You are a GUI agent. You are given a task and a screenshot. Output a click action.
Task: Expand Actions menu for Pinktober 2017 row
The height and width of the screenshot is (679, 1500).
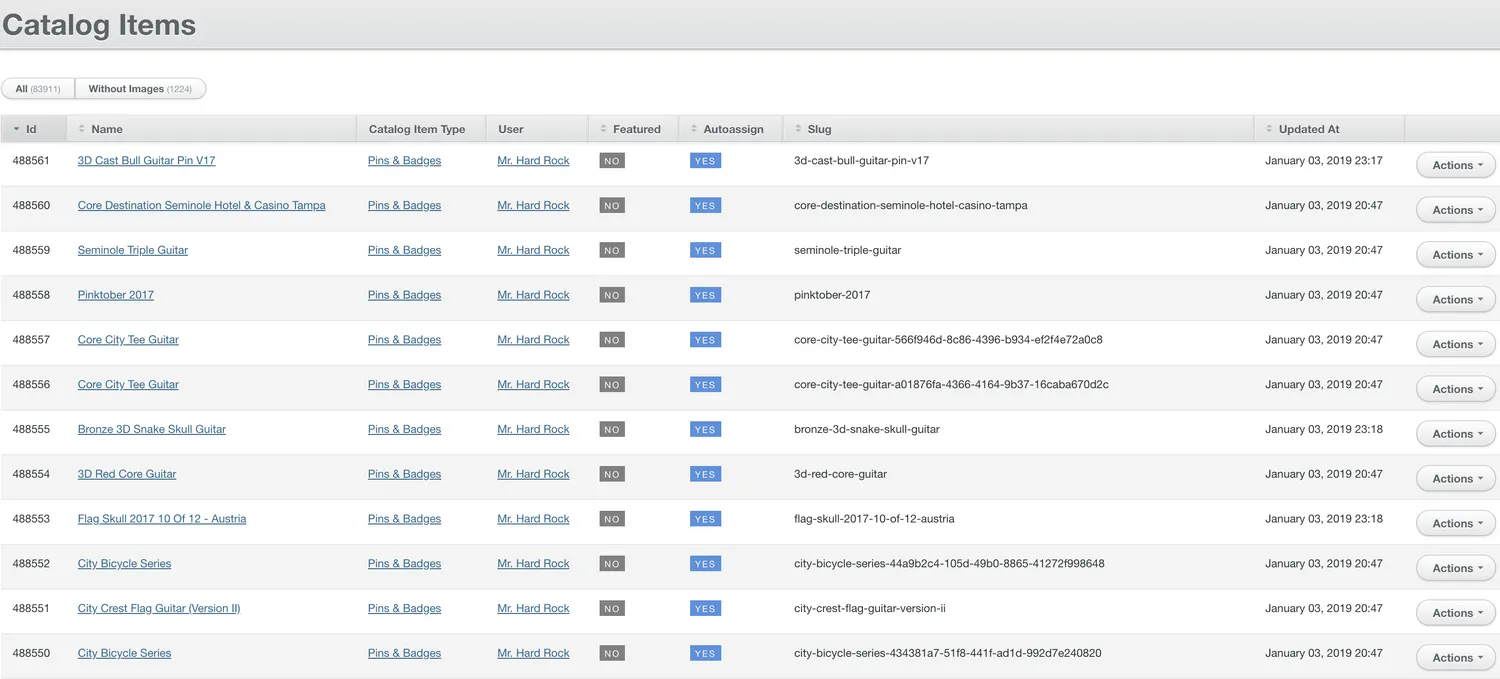[x=1455, y=299]
